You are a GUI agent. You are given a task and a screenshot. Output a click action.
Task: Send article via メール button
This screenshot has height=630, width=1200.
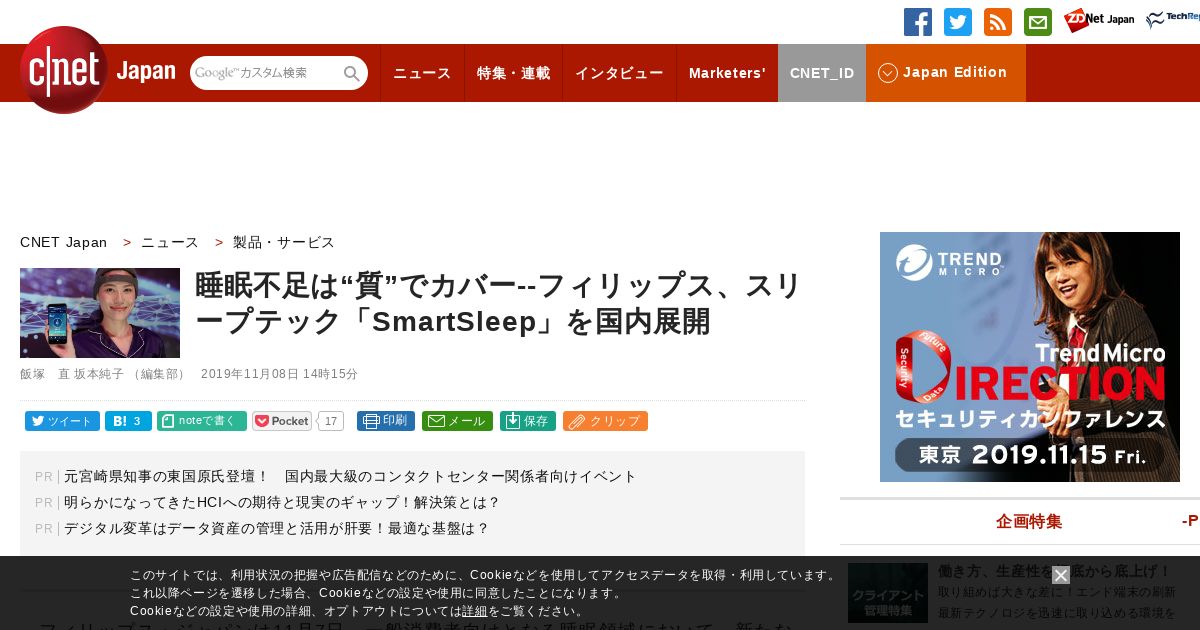tap(457, 421)
